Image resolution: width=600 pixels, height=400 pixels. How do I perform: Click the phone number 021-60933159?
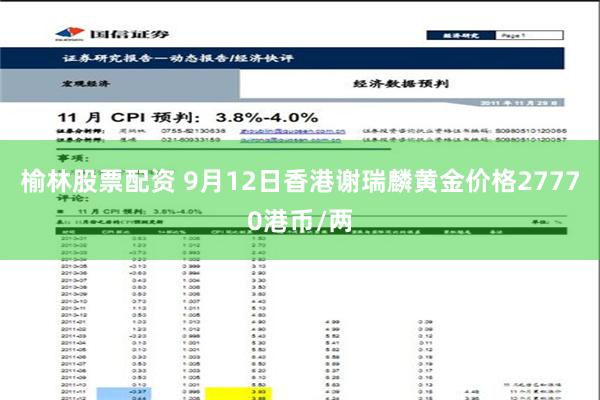(191, 139)
